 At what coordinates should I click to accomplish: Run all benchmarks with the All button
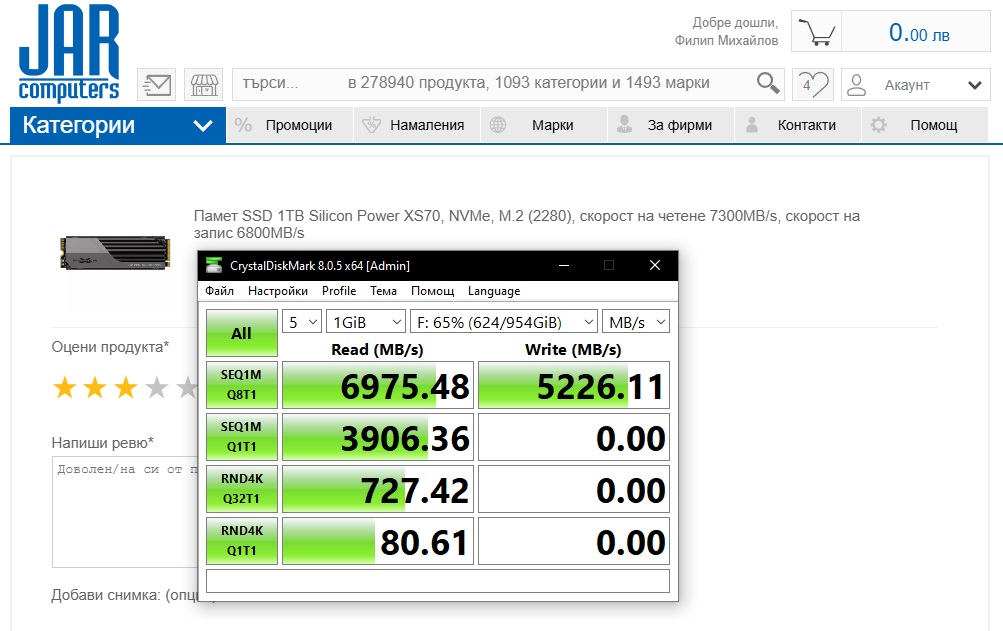[242, 333]
